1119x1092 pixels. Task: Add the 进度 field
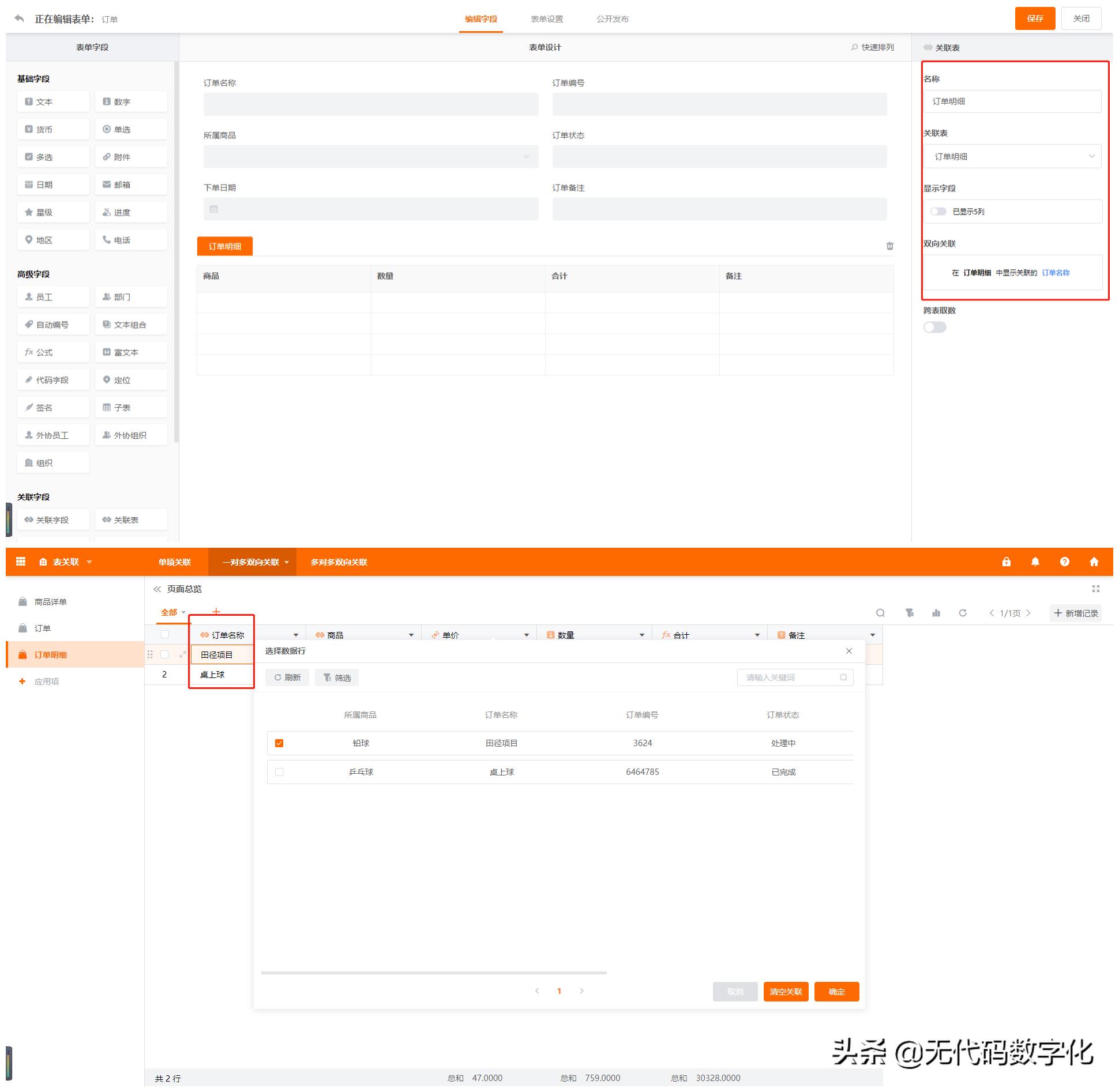pyautogui.click(x=131, y=212)
